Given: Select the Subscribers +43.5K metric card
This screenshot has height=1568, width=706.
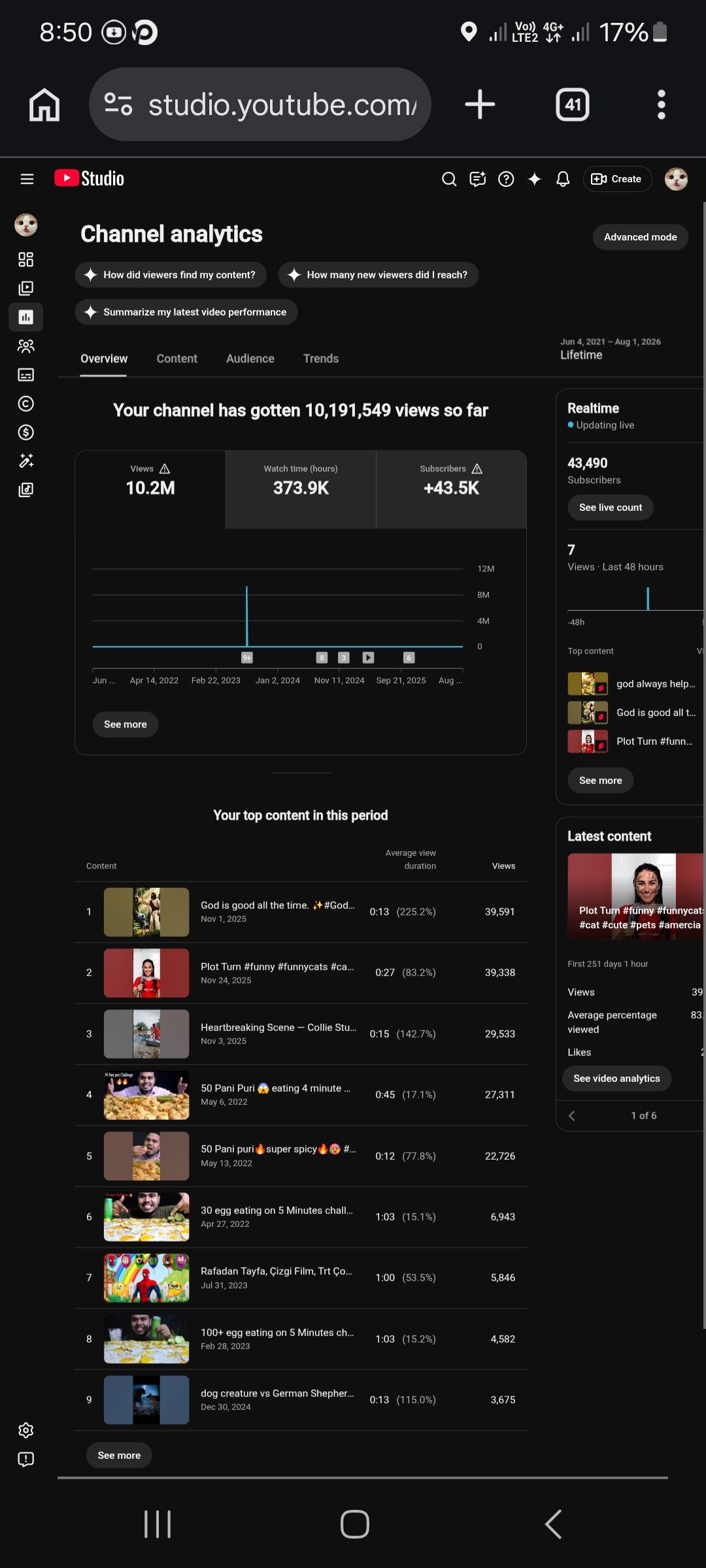Looking at the screenshot, I should (x=451, y=489).
